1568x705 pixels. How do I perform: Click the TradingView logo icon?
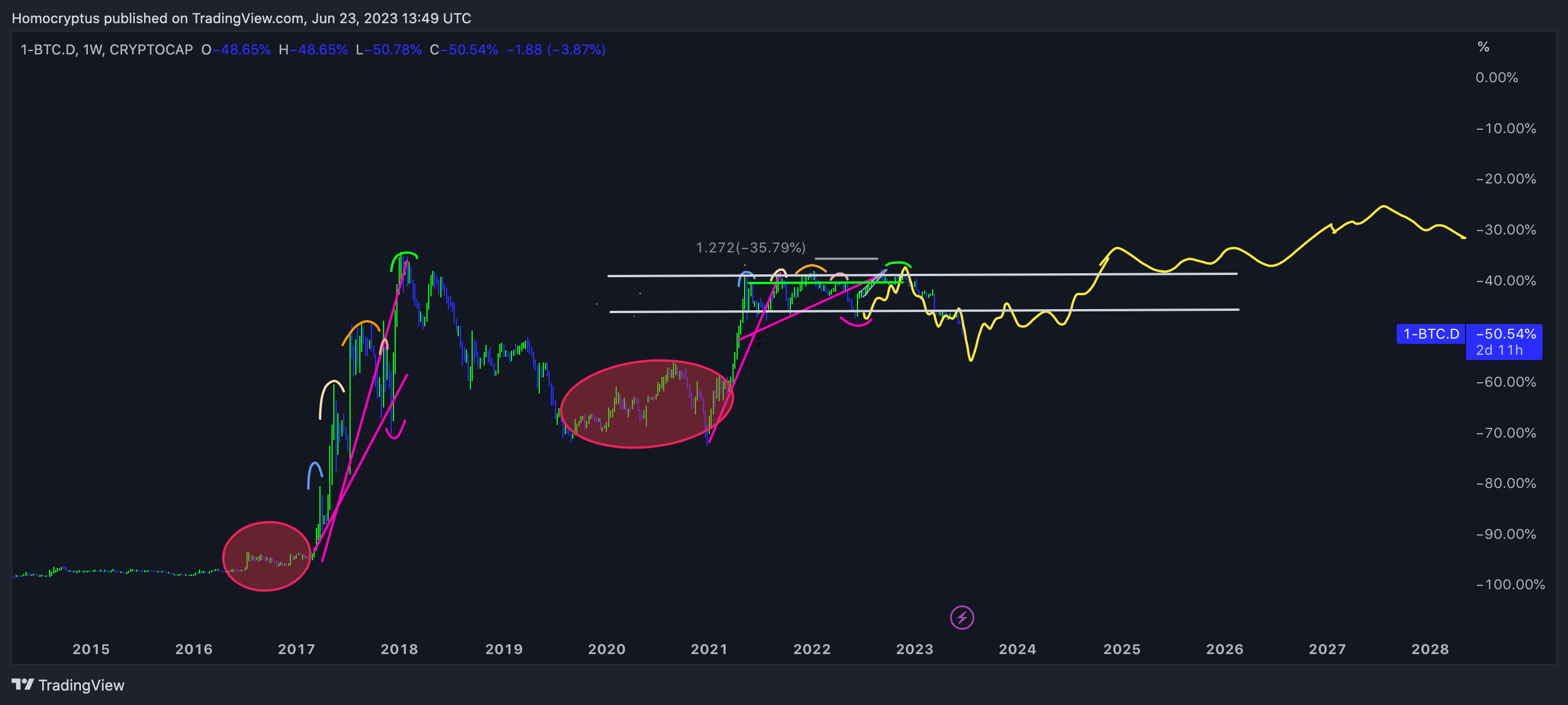23,685
